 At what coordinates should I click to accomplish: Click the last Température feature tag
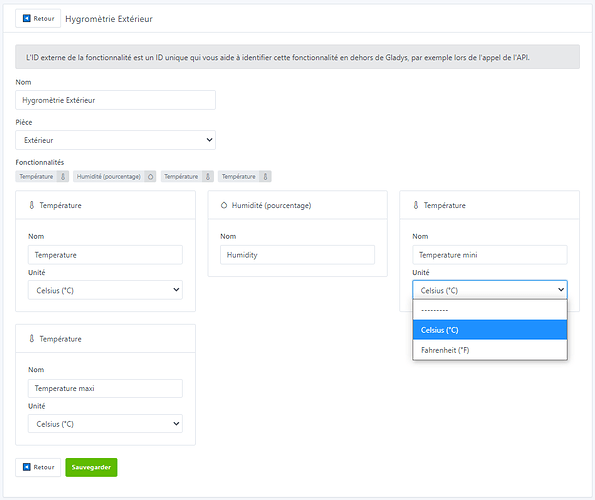point(245,176)
